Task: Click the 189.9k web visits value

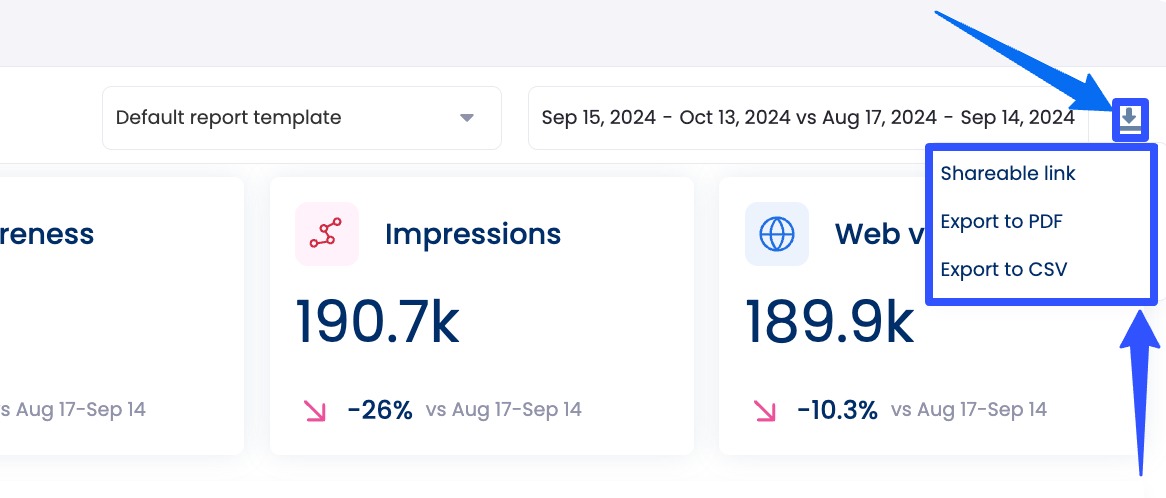Action: point(830,323)
